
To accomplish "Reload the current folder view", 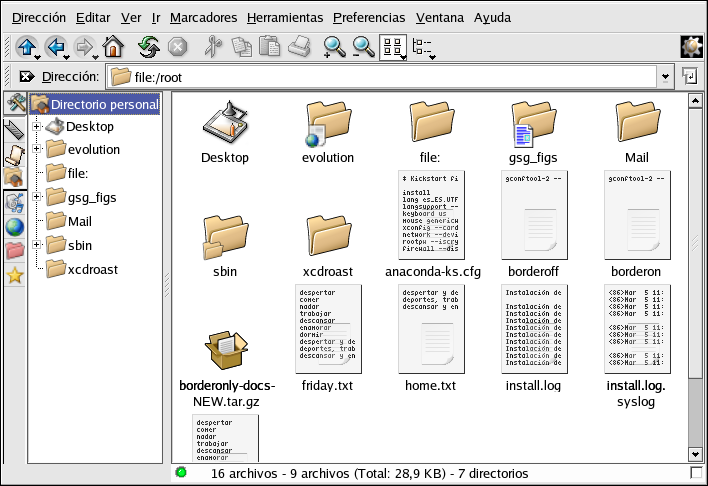I will click(148, 46).
